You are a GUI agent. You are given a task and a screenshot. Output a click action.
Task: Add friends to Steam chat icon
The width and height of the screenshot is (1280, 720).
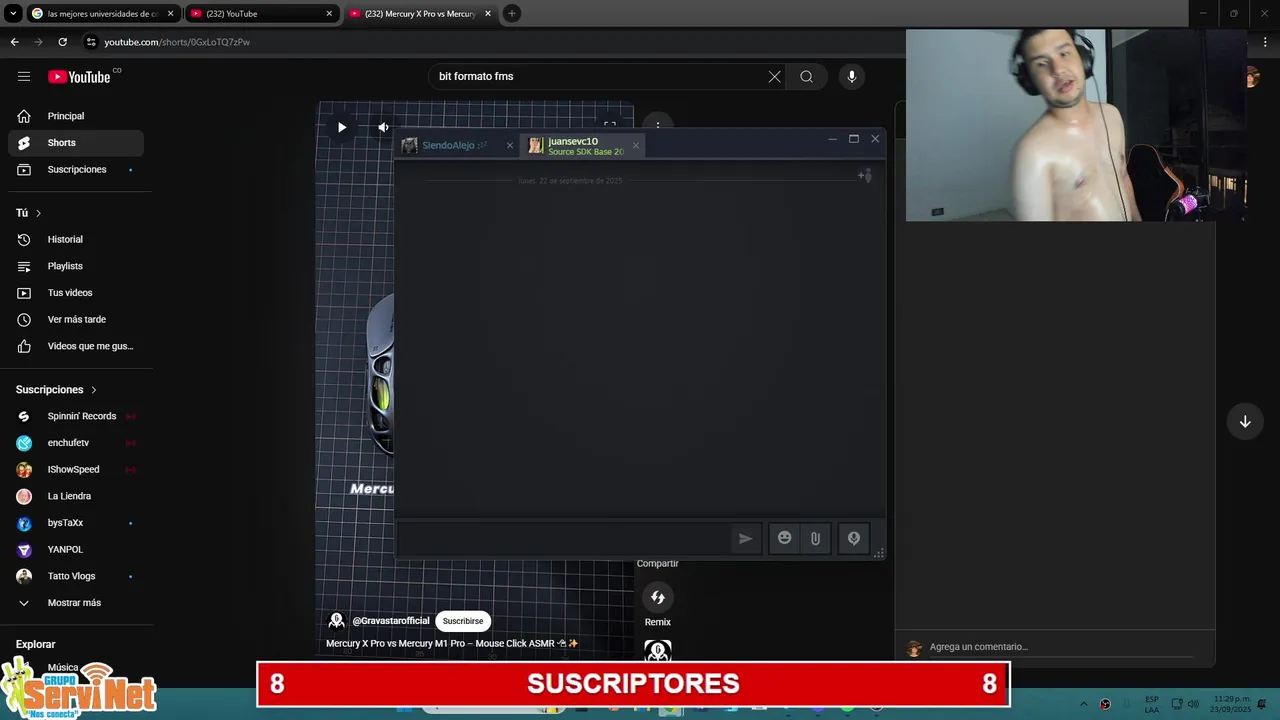[x=865, y=176]
